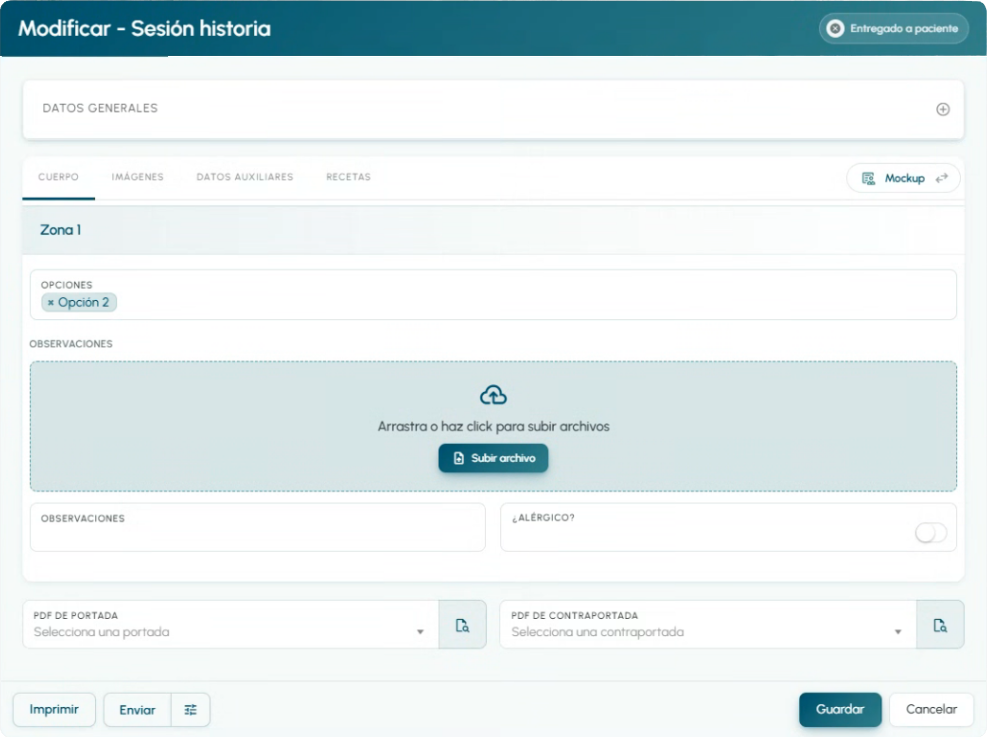The image size is (987, 737).
Task: Click the Subir archivo button
Action: (493, 458)
